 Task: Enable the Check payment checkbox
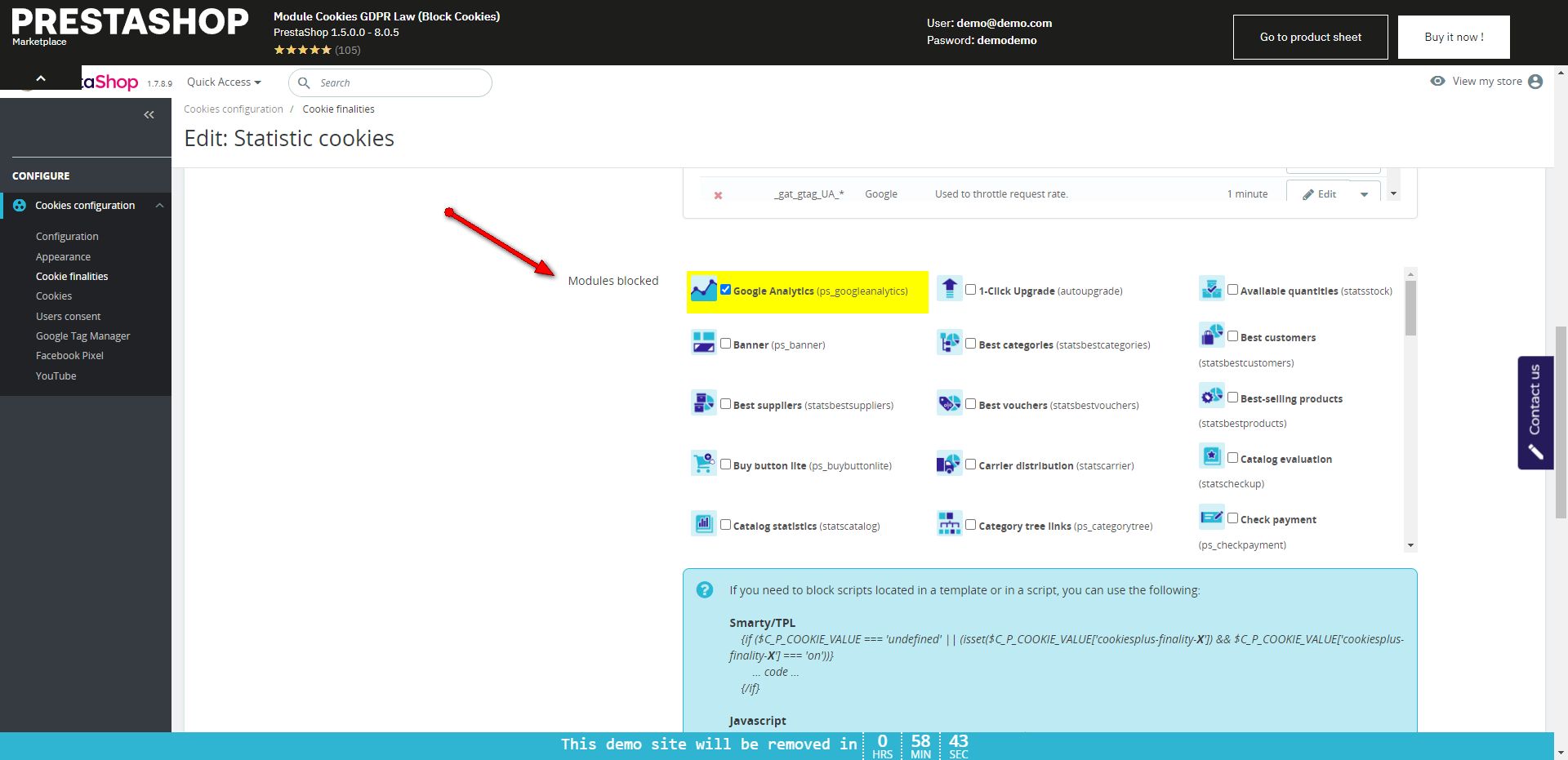click(x=1232, y=518)
